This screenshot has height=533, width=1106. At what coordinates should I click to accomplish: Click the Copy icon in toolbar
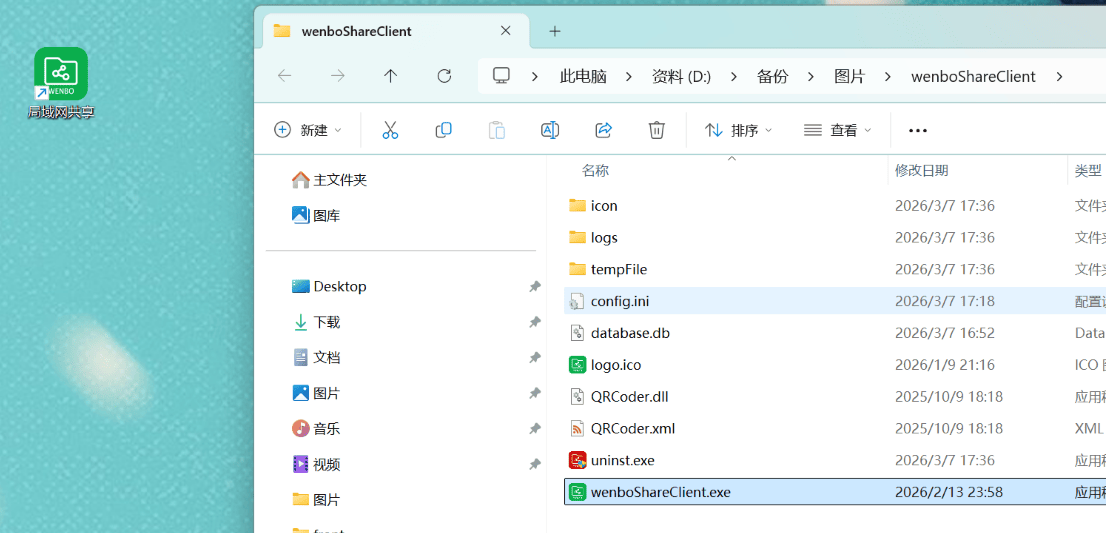(443, 130)
